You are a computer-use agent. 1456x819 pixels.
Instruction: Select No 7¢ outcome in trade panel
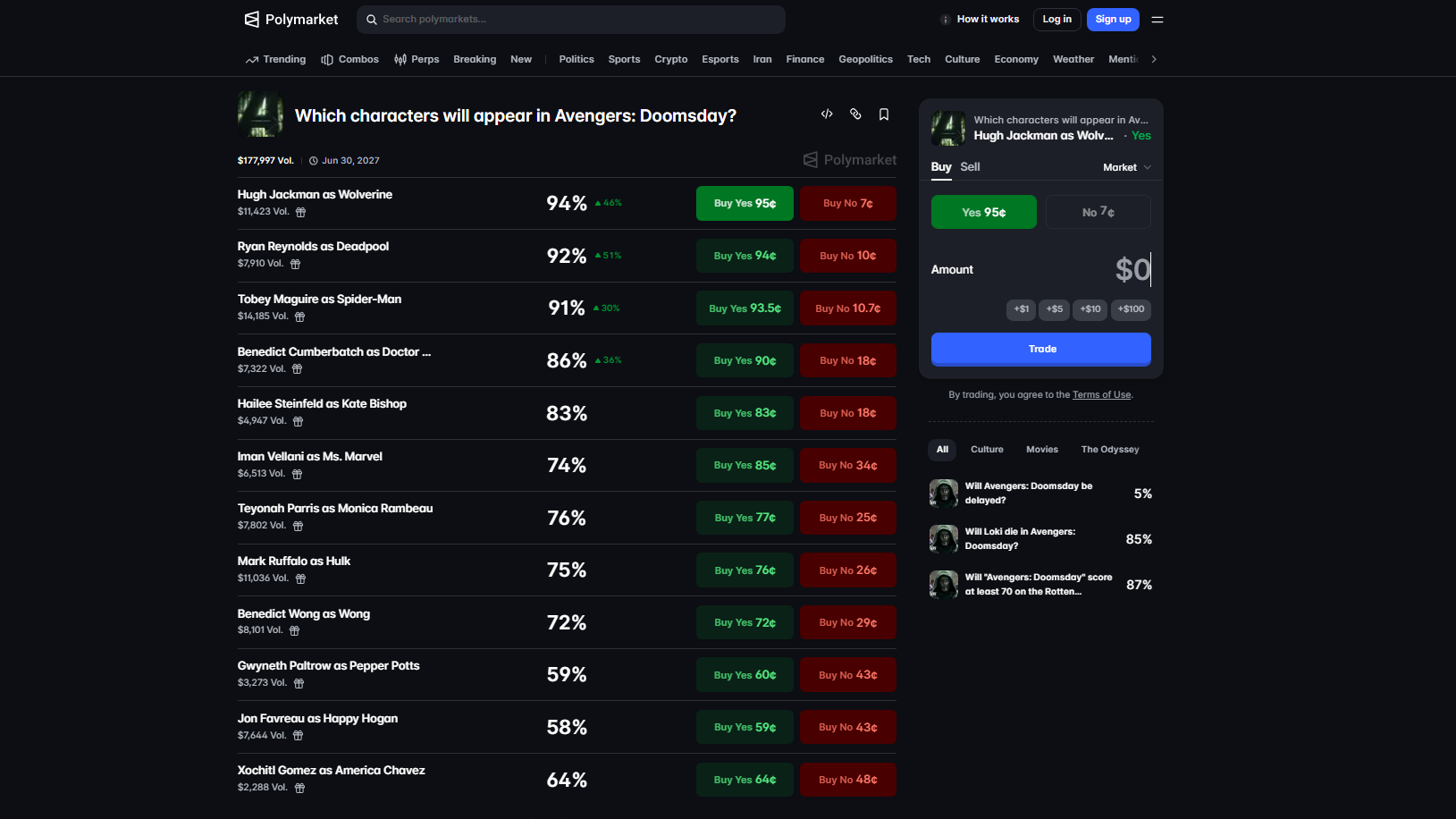(1098, 212)
